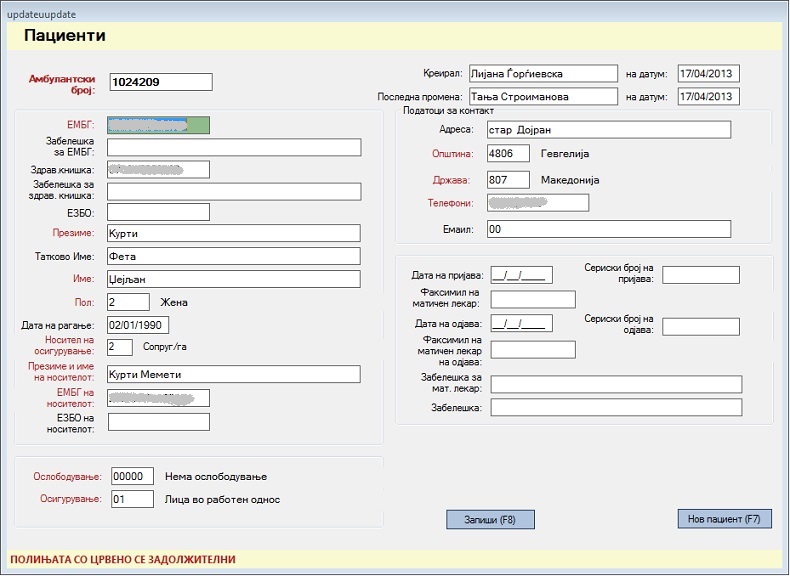This screenshot has height=576, width=790.
Task: Click the bottom Забелешка field
Action: click(616, 407)
